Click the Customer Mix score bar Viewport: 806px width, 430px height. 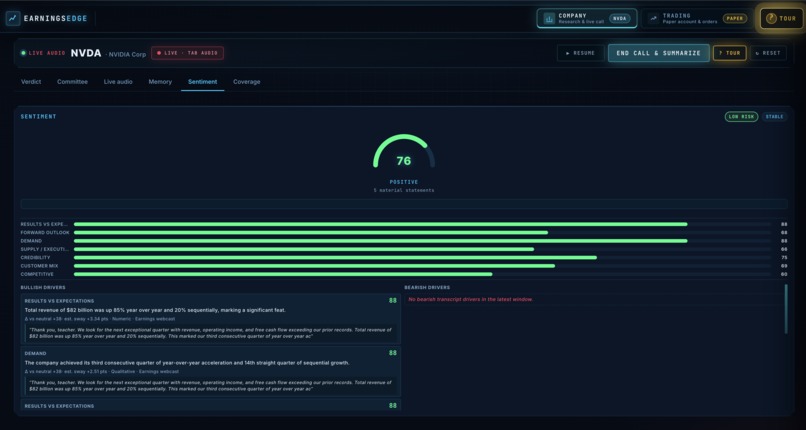coord(423,266)
